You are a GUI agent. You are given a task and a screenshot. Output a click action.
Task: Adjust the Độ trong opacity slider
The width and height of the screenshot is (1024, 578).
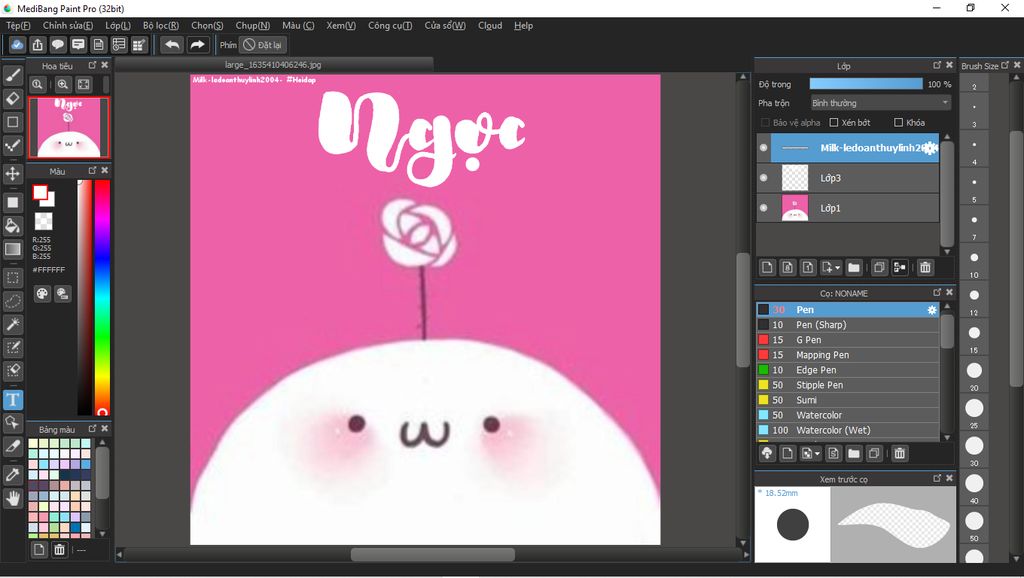click(x=866, y=84)
